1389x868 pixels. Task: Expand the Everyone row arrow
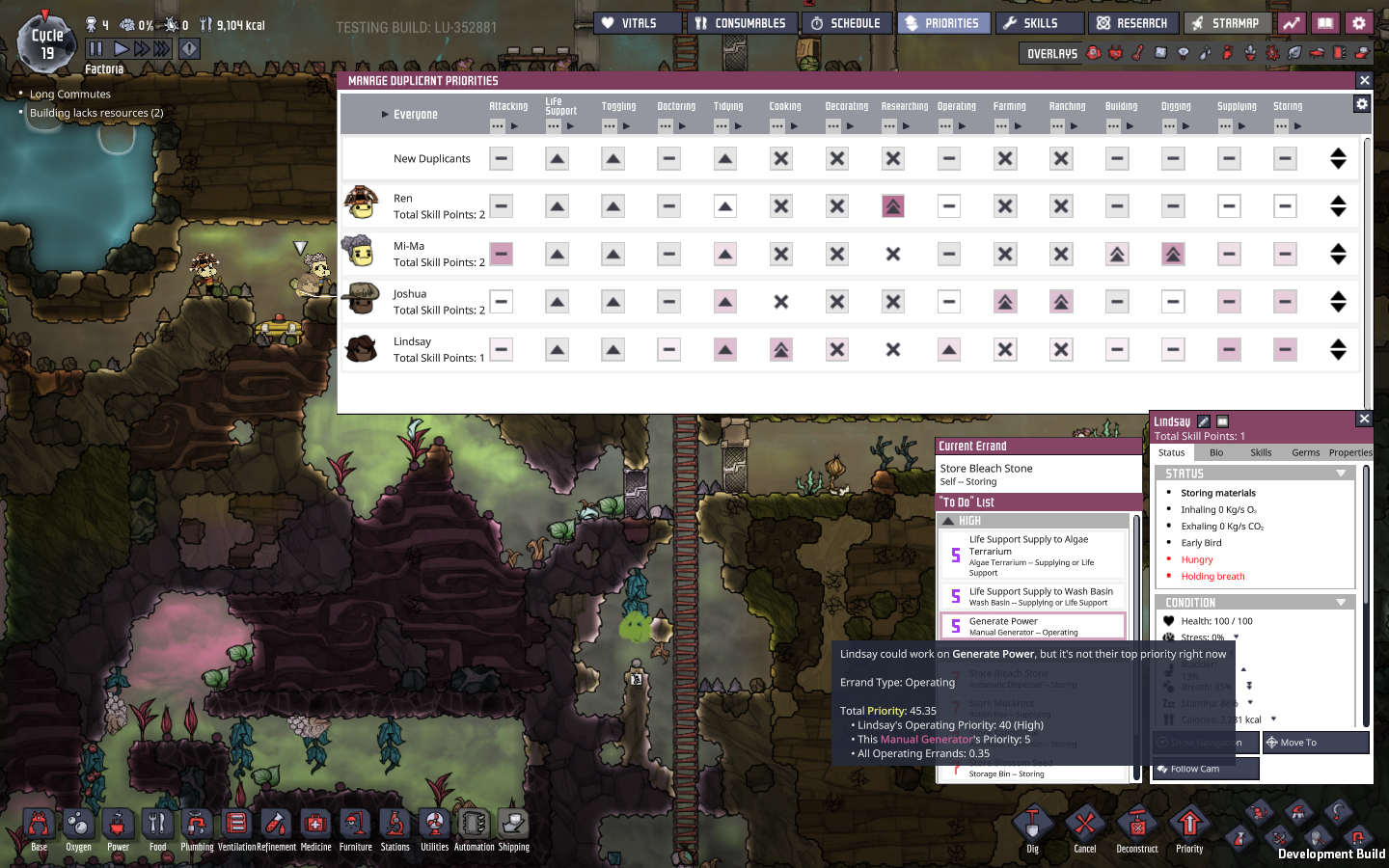click(385, 115)
